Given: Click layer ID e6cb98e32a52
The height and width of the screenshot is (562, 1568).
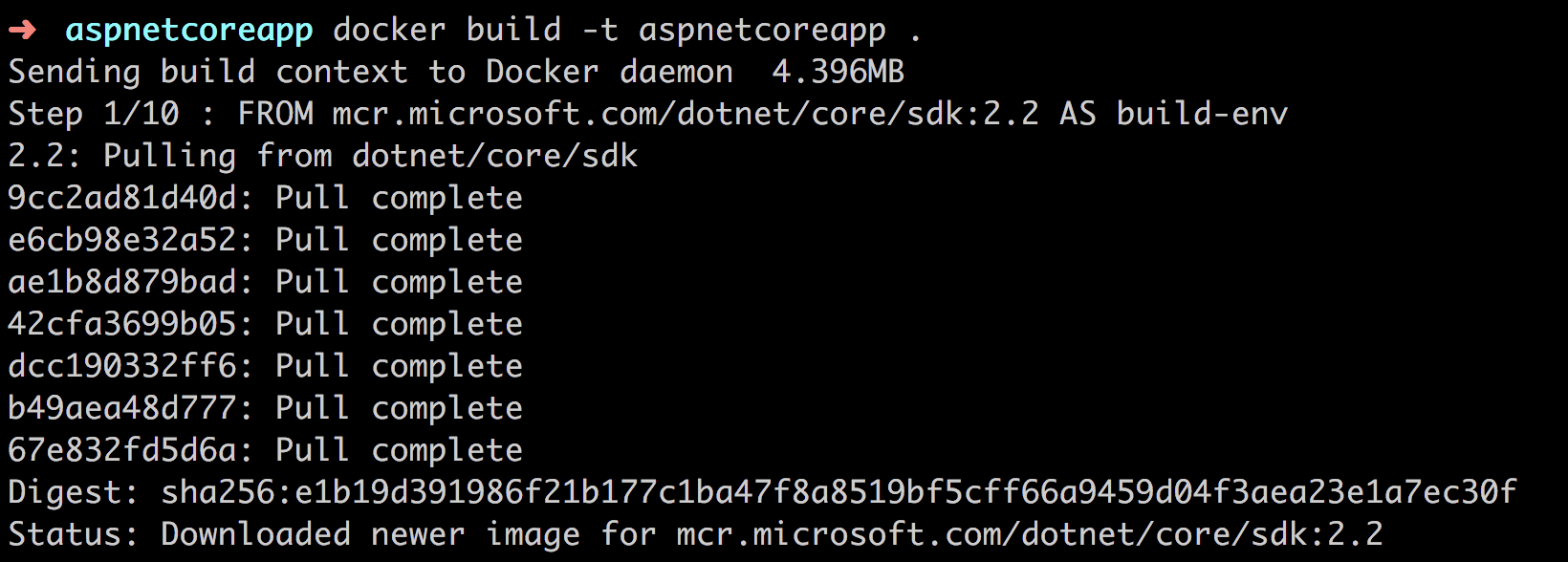Looking at the screenshot, I should (x=122, y=240).
